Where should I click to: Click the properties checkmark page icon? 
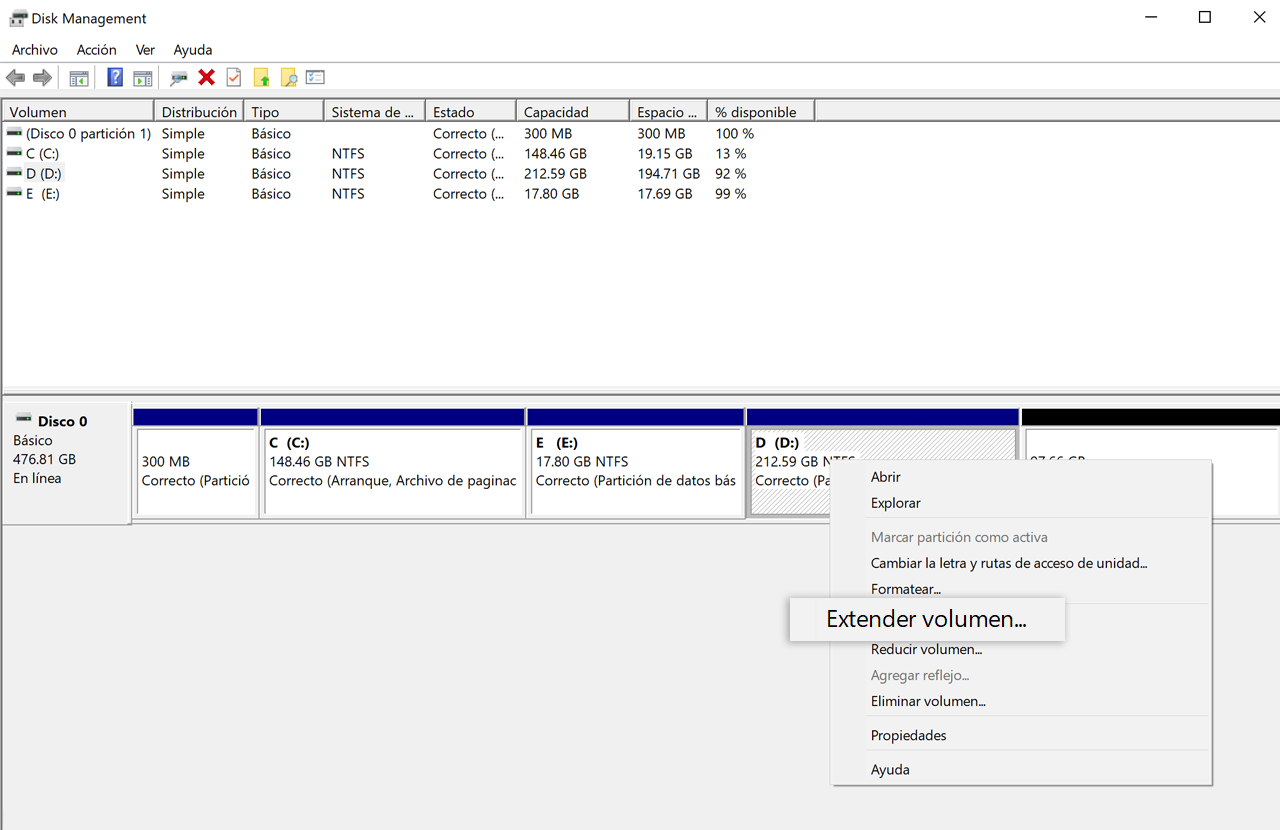[234, 78]
